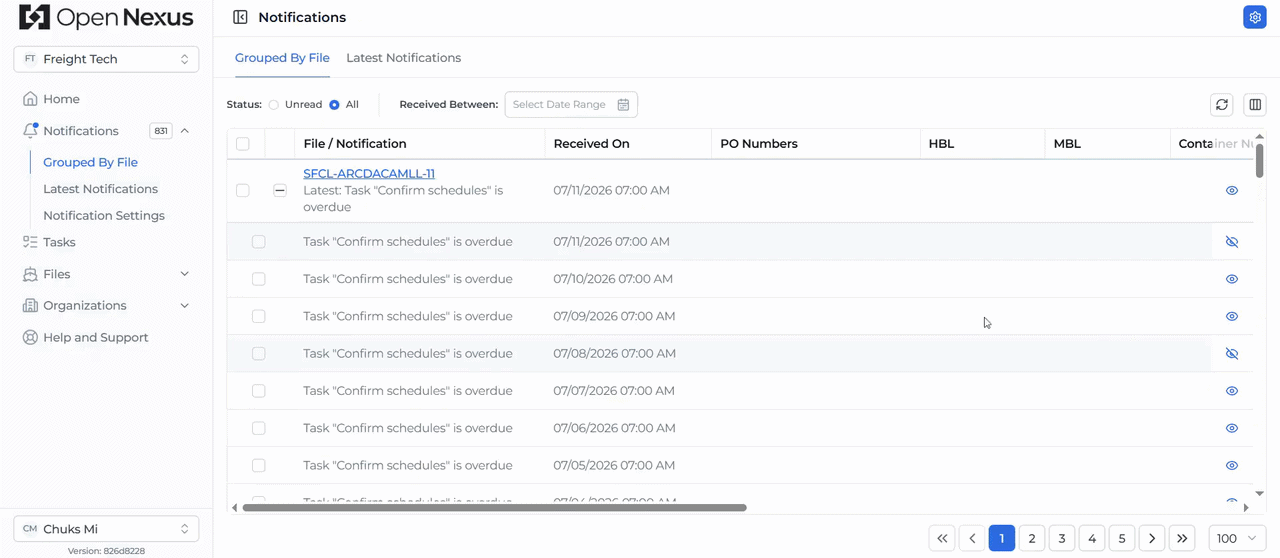Viewport: 1280px width, 558px height.
Task: Toggle eye icon for 07/07/2026 notification
Action: pos(1232,391)
